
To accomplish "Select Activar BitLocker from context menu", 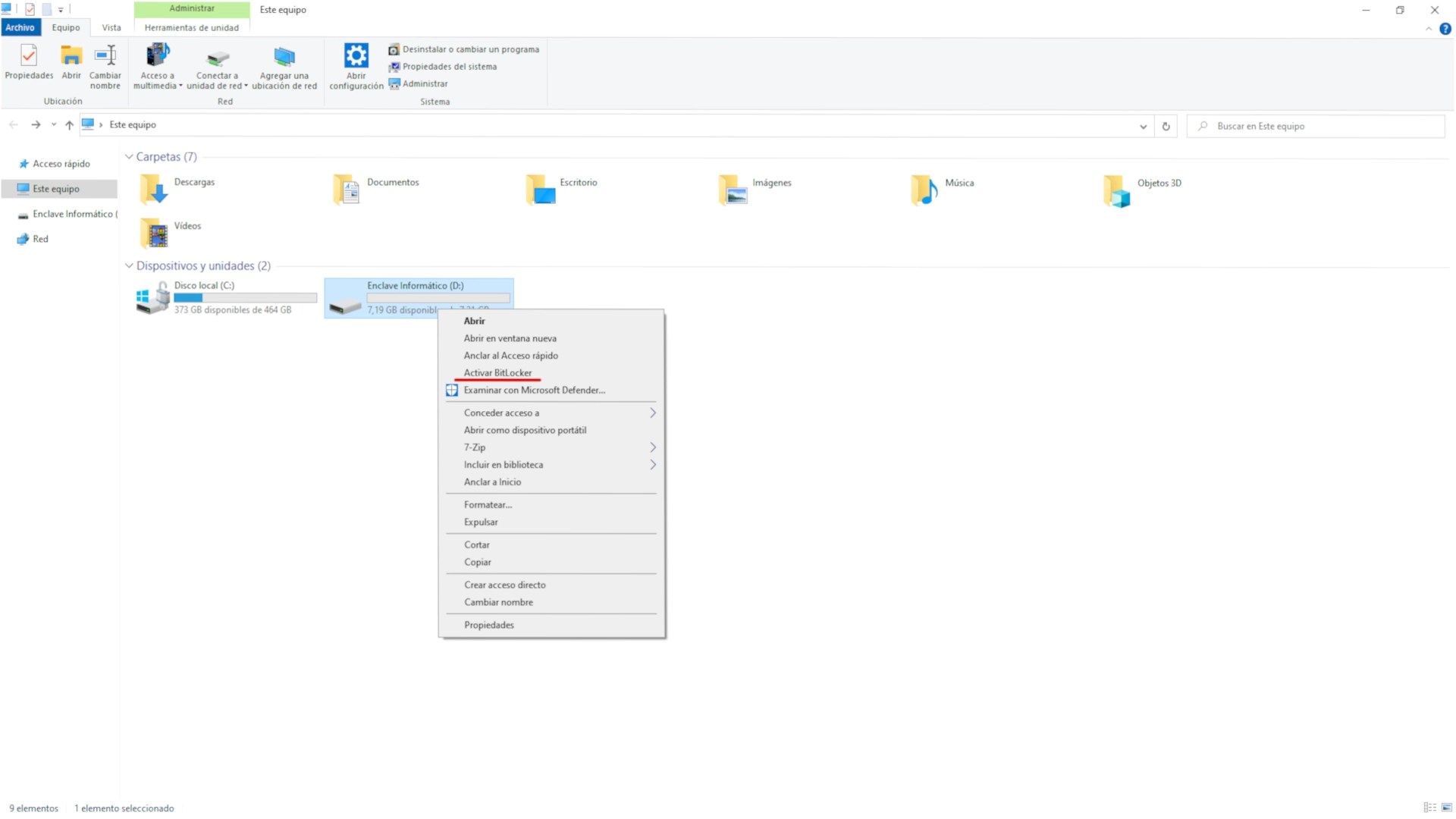I will click(497, 373).
